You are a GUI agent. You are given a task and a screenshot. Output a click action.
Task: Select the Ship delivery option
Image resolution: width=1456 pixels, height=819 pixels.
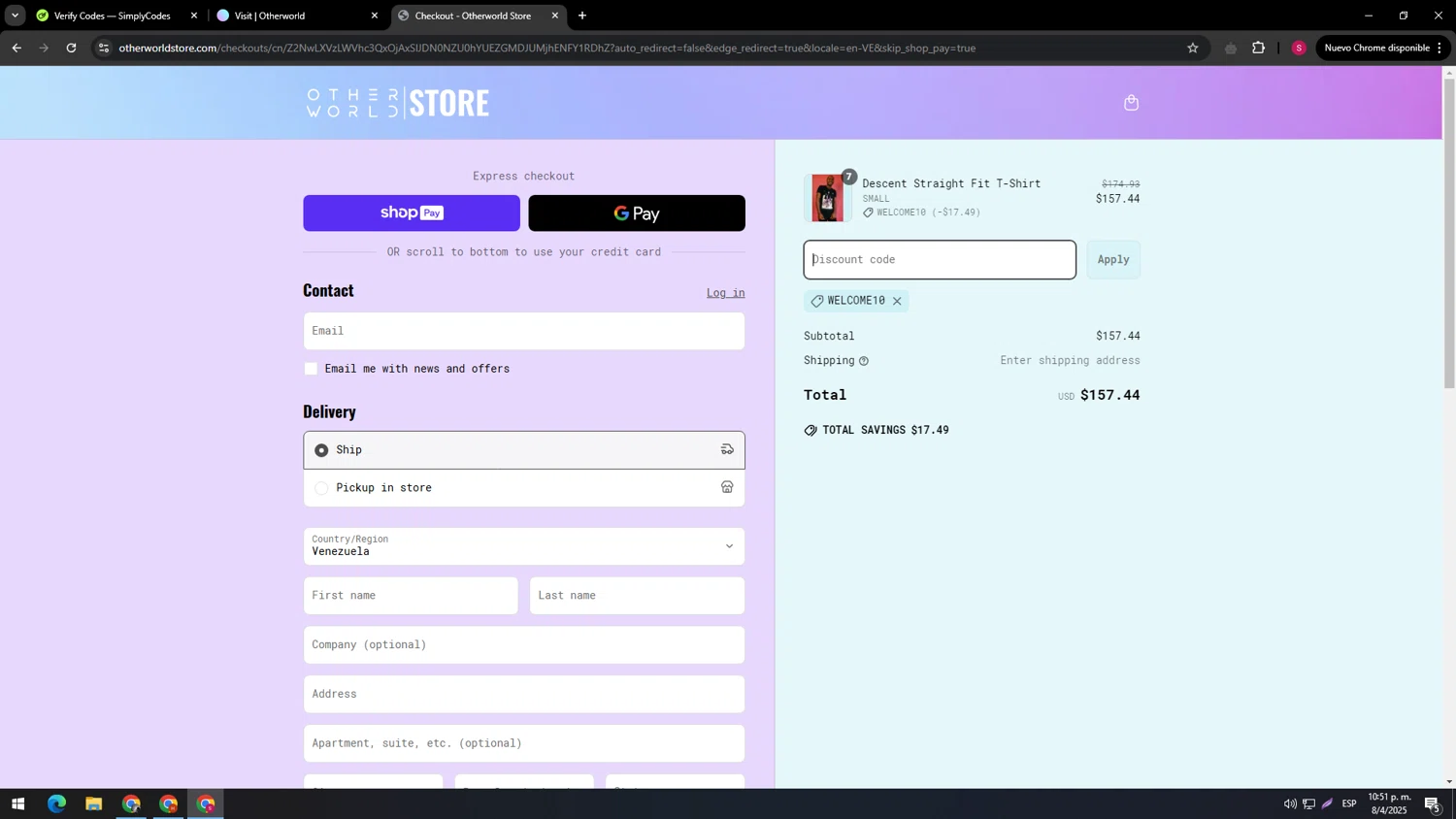click(x=524, y=450)
